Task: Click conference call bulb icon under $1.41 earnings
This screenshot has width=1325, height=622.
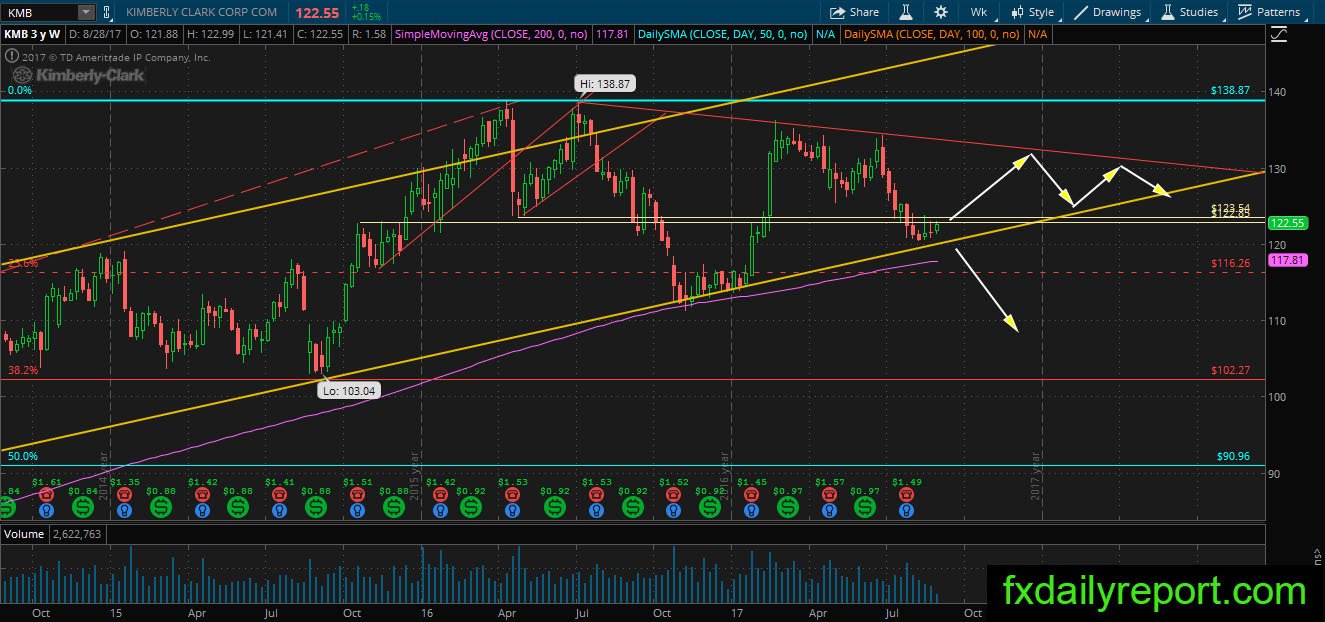Action: (x=280, y=508)
